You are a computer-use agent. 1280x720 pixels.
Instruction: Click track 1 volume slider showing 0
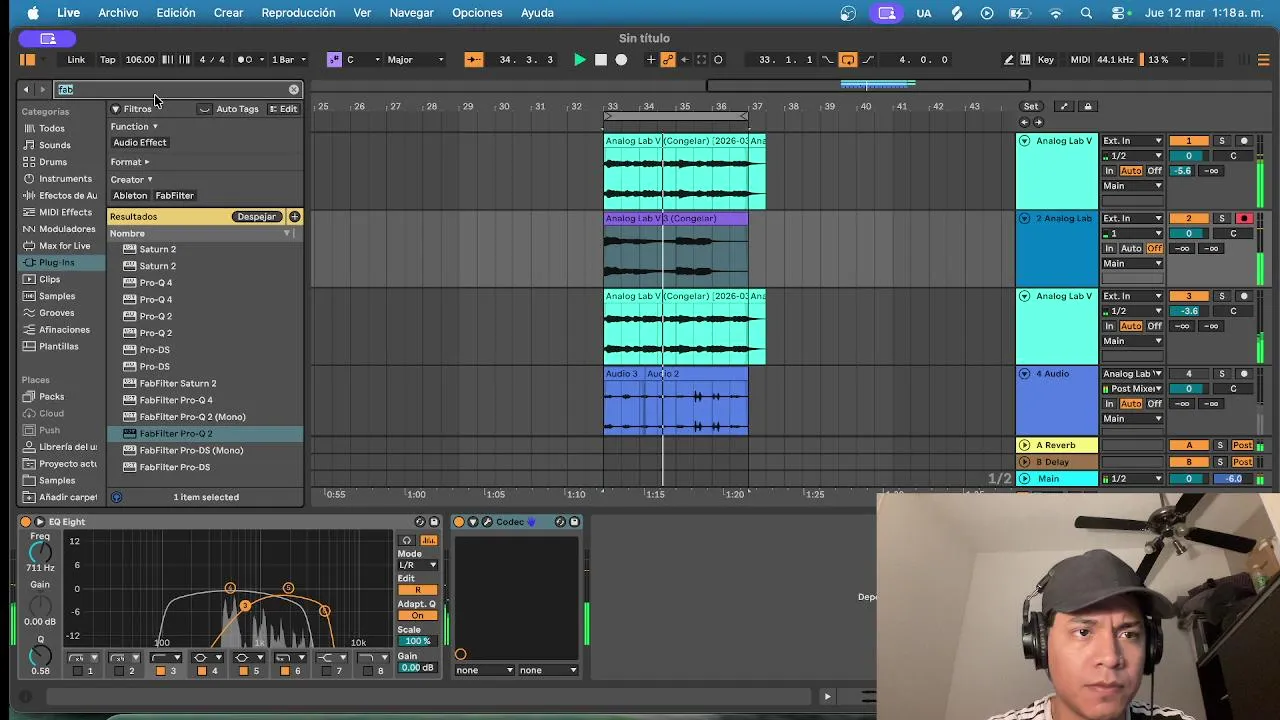(1189, 156)
